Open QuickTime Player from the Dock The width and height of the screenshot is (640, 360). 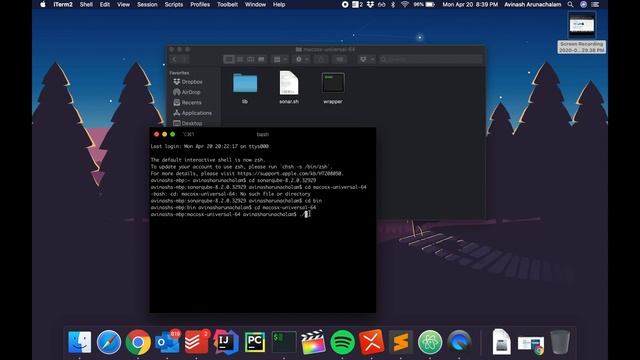click(x=459, y=342)
